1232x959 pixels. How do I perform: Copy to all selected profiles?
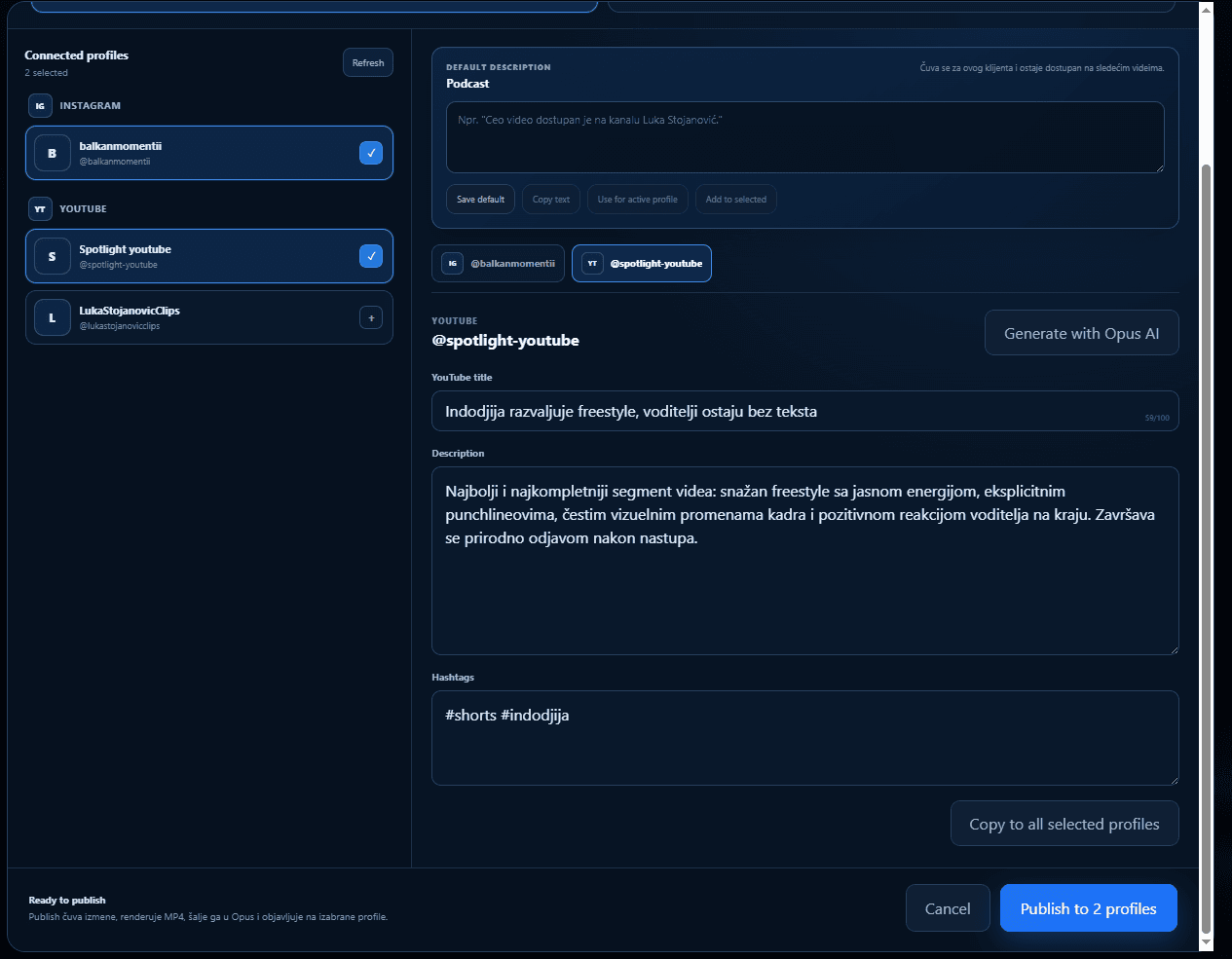click(1064, 824)
